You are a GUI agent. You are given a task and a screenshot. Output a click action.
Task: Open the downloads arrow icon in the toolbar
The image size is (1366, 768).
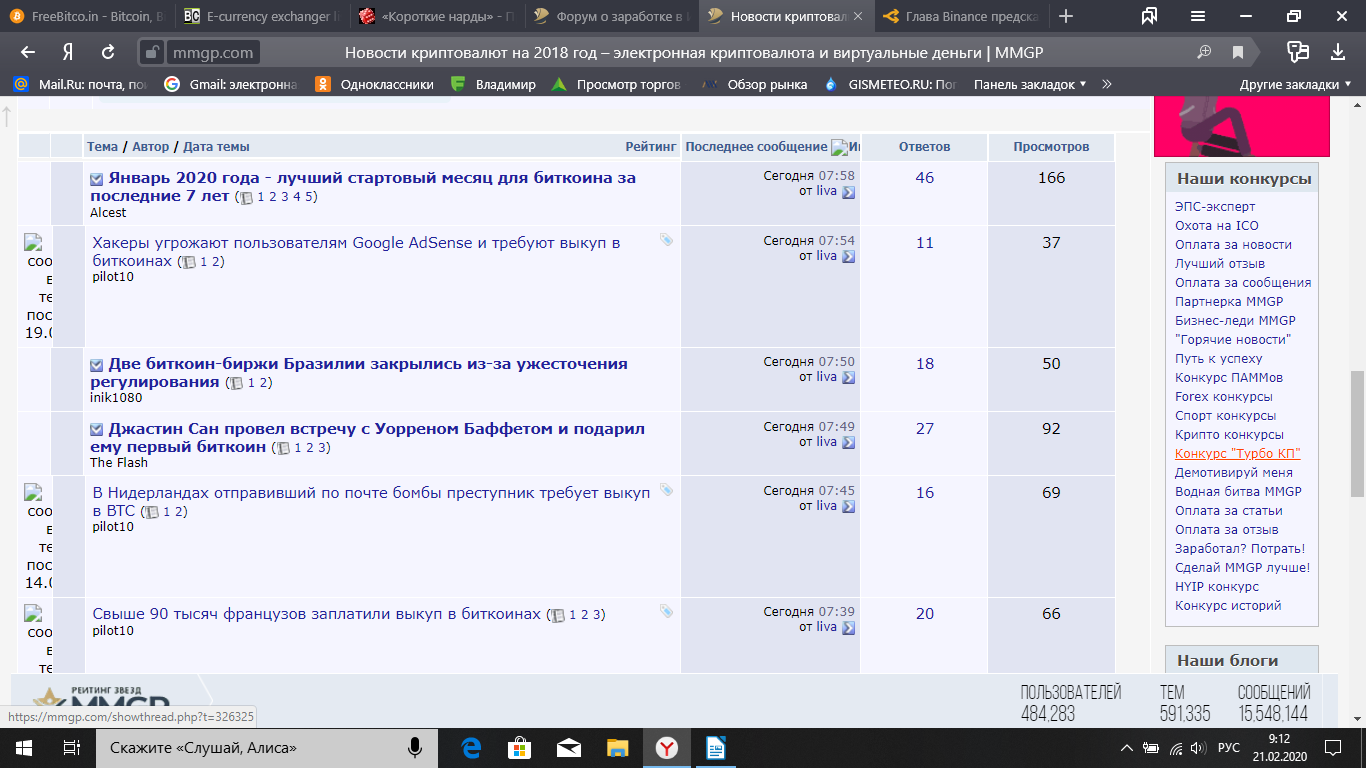point(1338,52)
